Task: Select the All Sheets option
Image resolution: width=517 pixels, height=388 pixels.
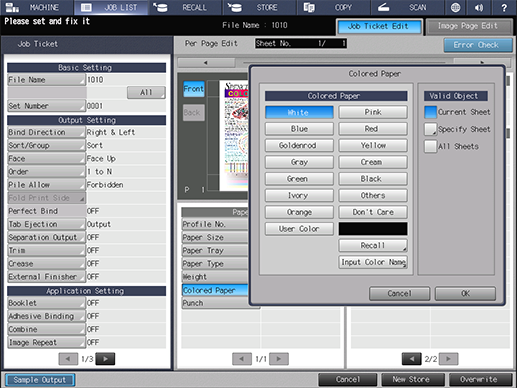Action: pyautogui.click(x=430, y=146)
